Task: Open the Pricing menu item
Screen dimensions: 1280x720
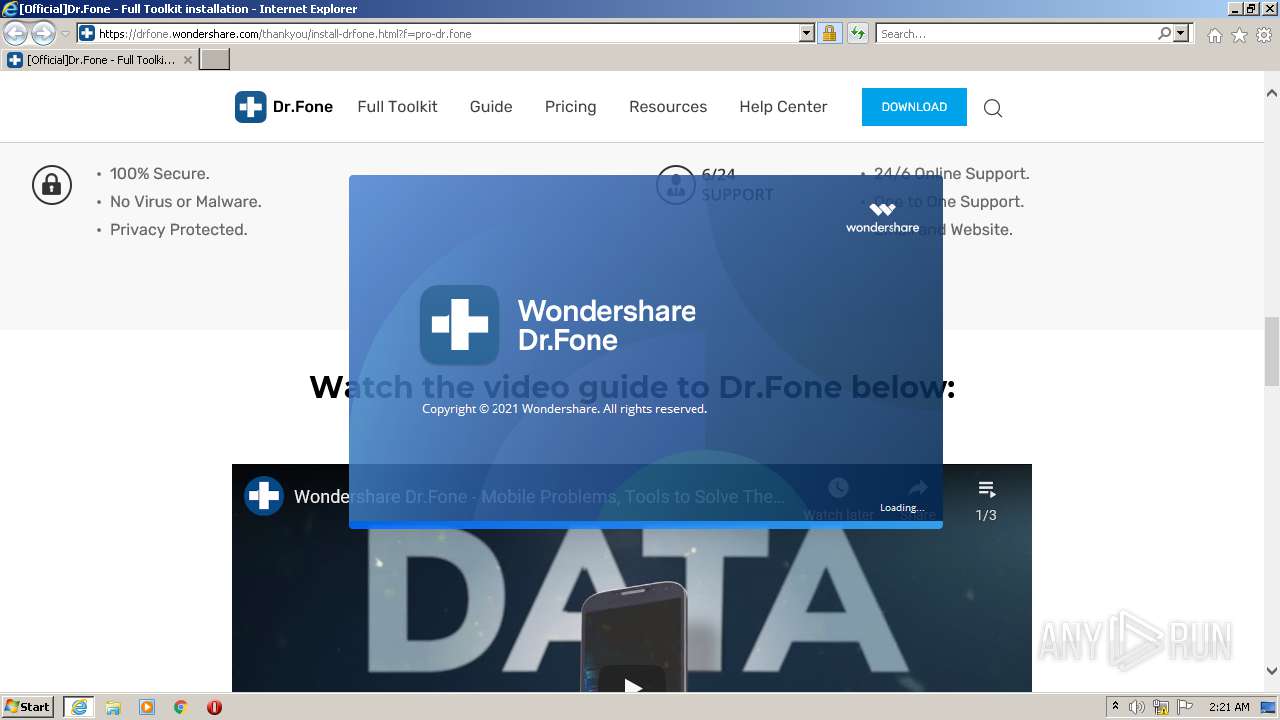Action: tap(570, 107)
